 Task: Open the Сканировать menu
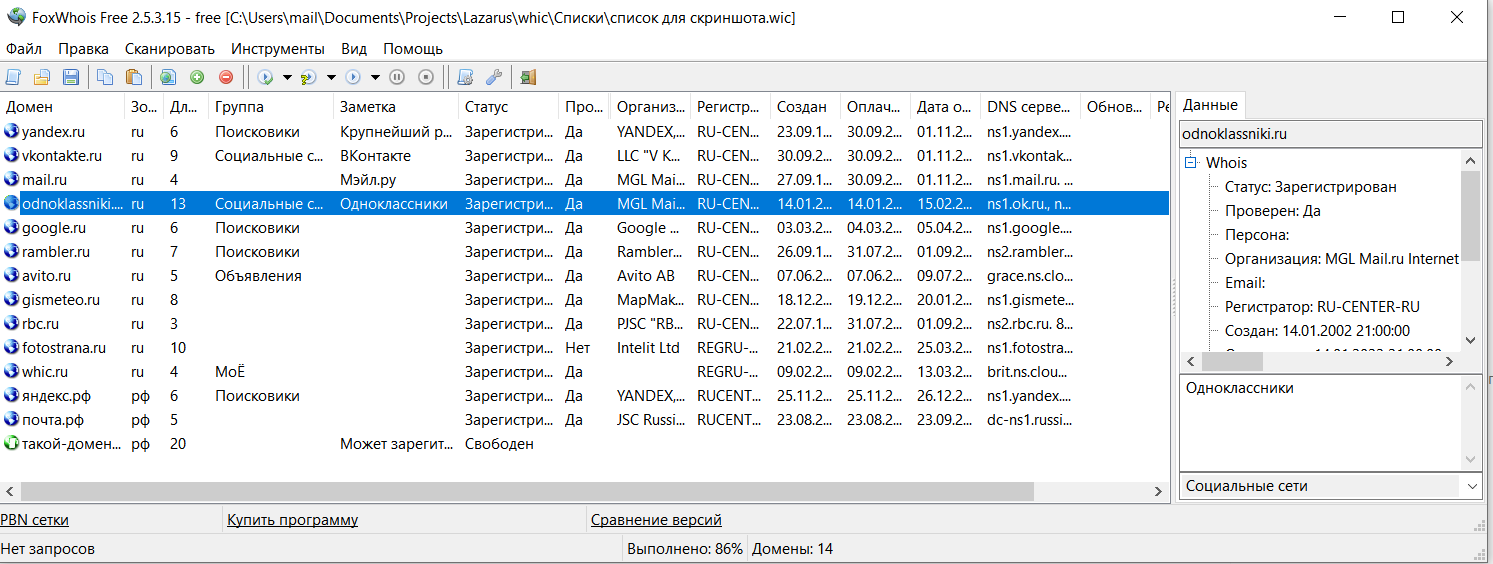tap(170, 48)
